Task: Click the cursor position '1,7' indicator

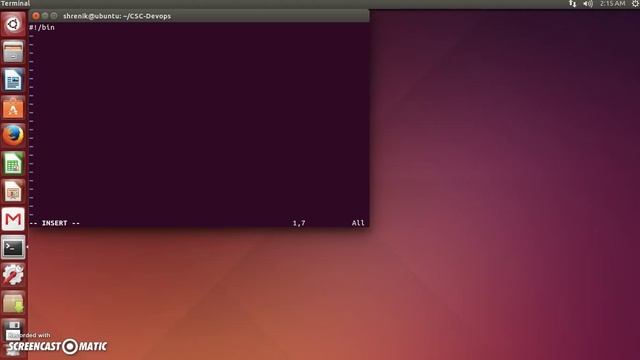Action: [x=299, y=223]
